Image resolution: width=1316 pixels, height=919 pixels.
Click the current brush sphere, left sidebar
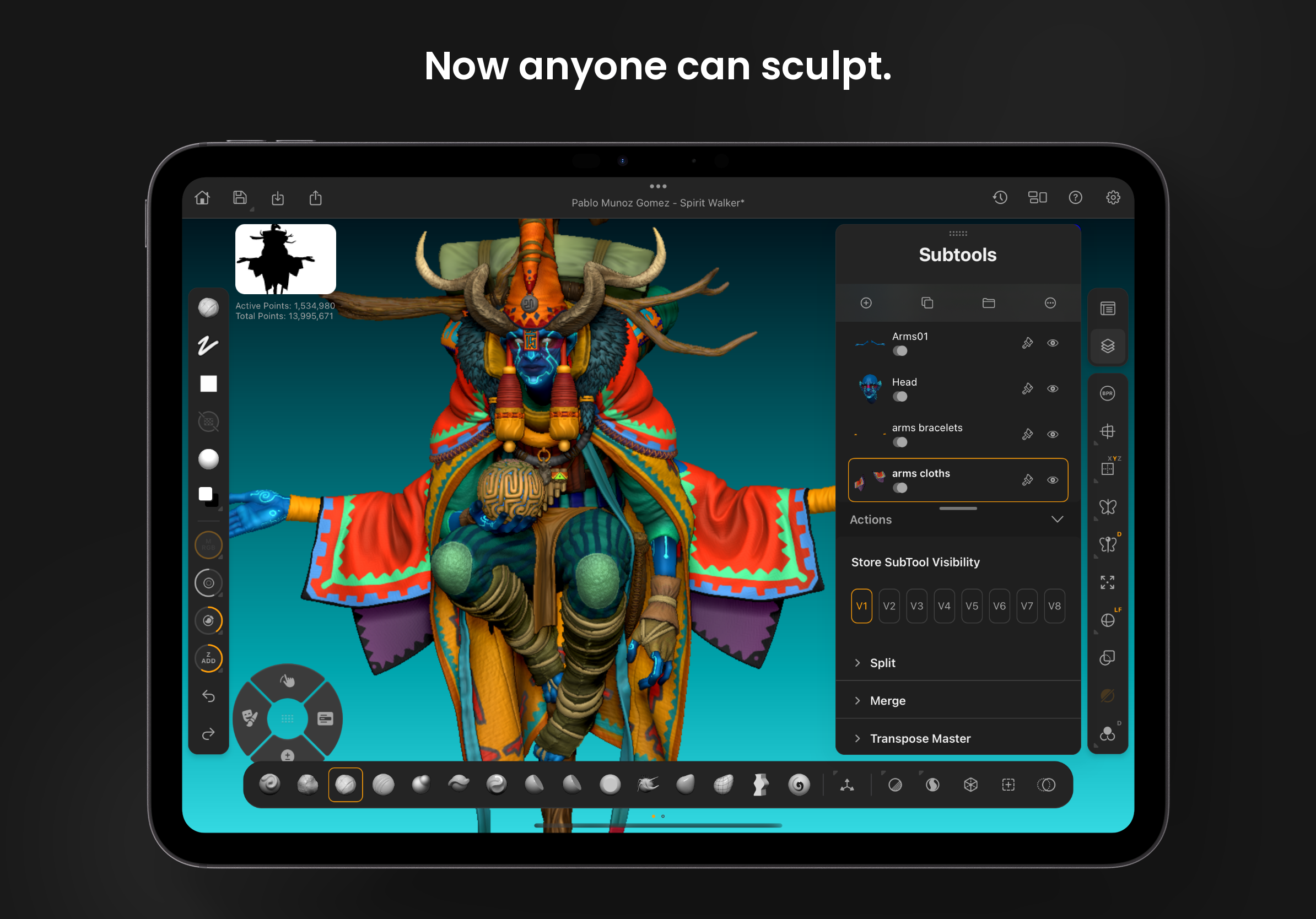[208, 307]
